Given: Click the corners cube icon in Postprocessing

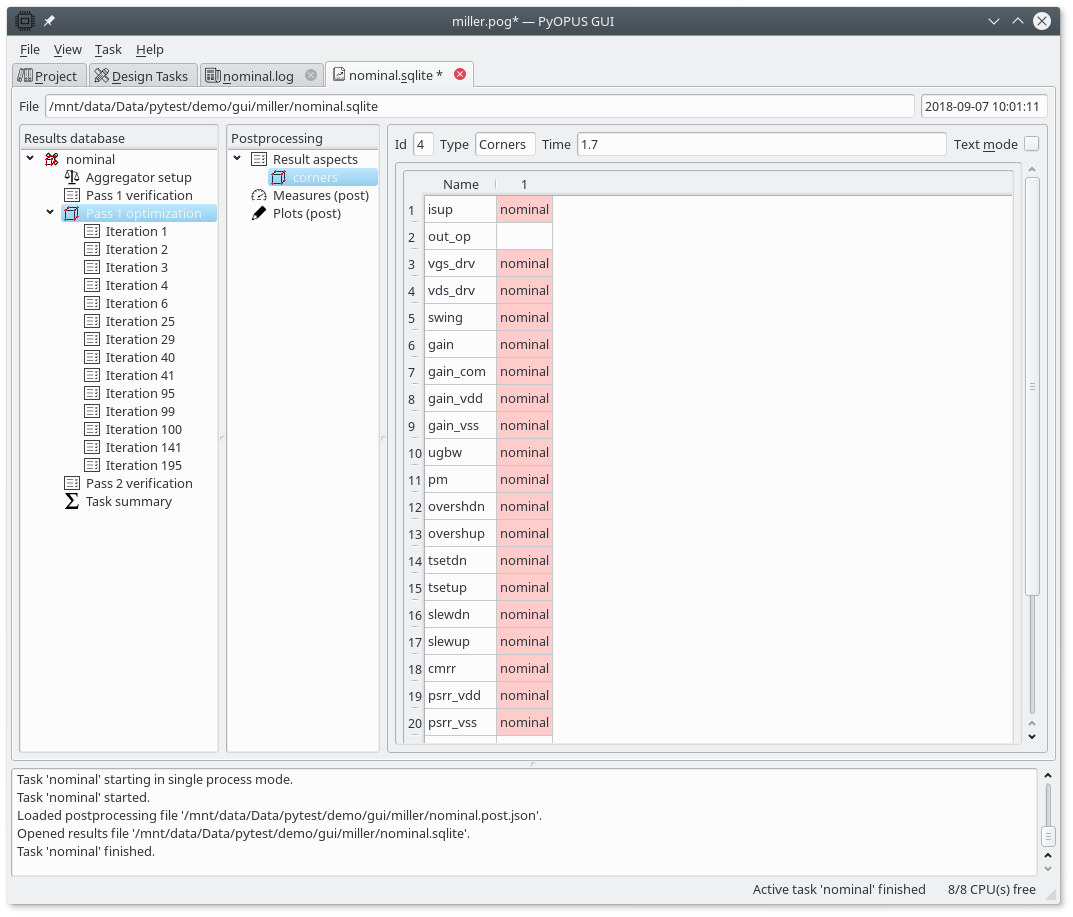Looking at the screenshot, I should pyautogui.click(x=279, y=177).
